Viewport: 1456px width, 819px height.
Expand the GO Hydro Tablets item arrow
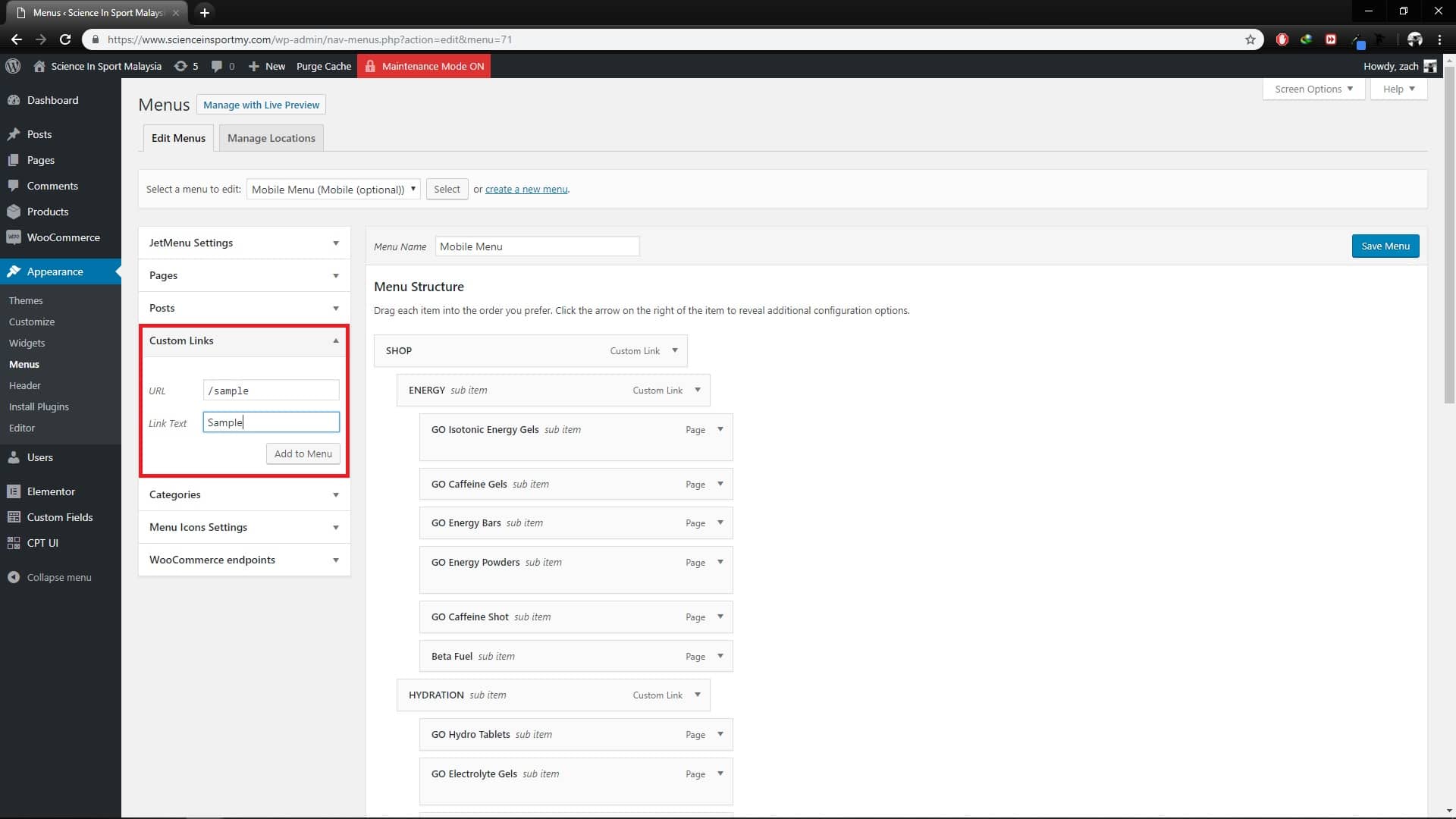pyautogui.click(x=720, y=734)
